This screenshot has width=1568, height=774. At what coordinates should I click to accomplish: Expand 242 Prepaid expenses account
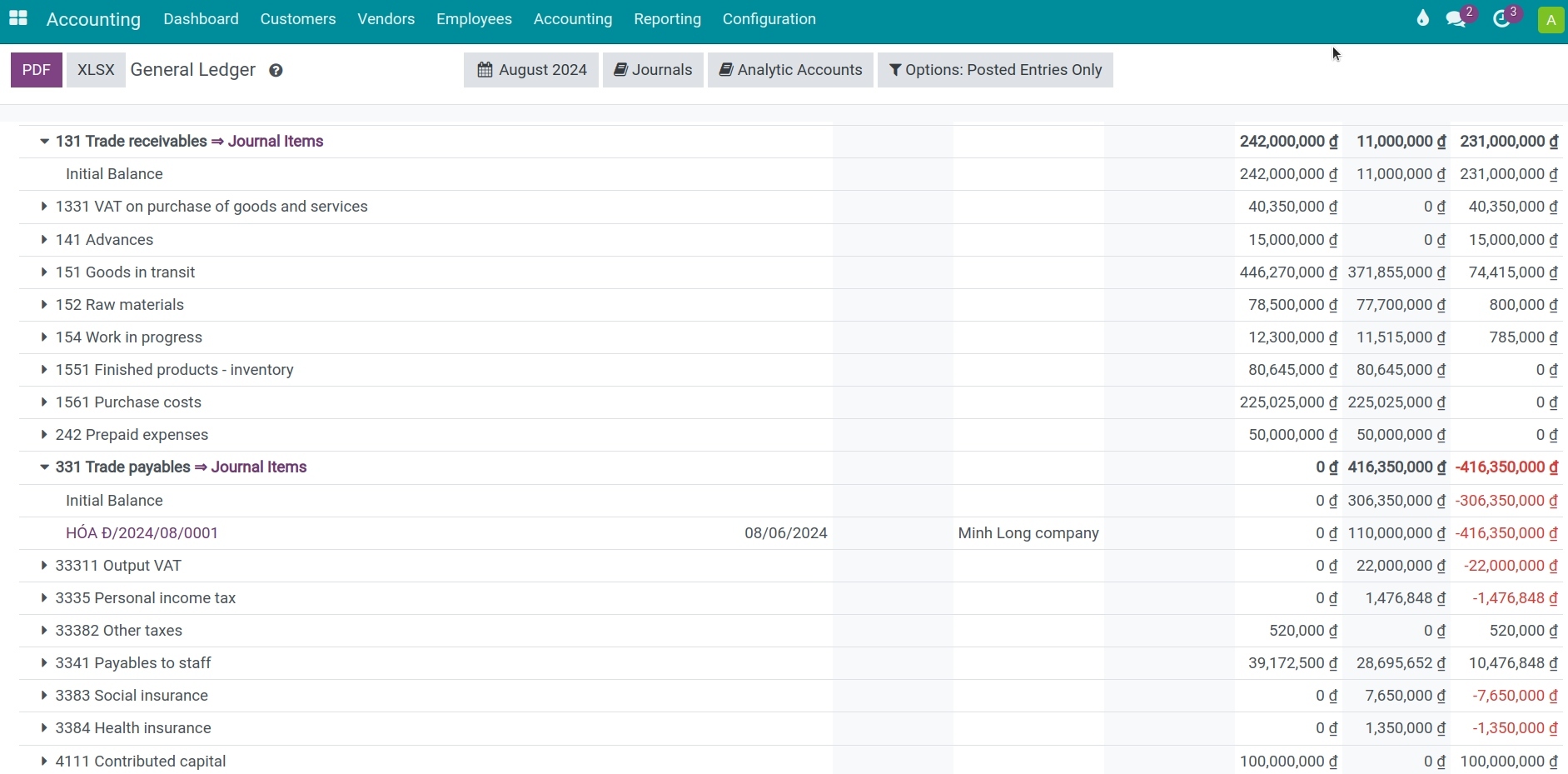pyautogui.click(x=44, y=435)
